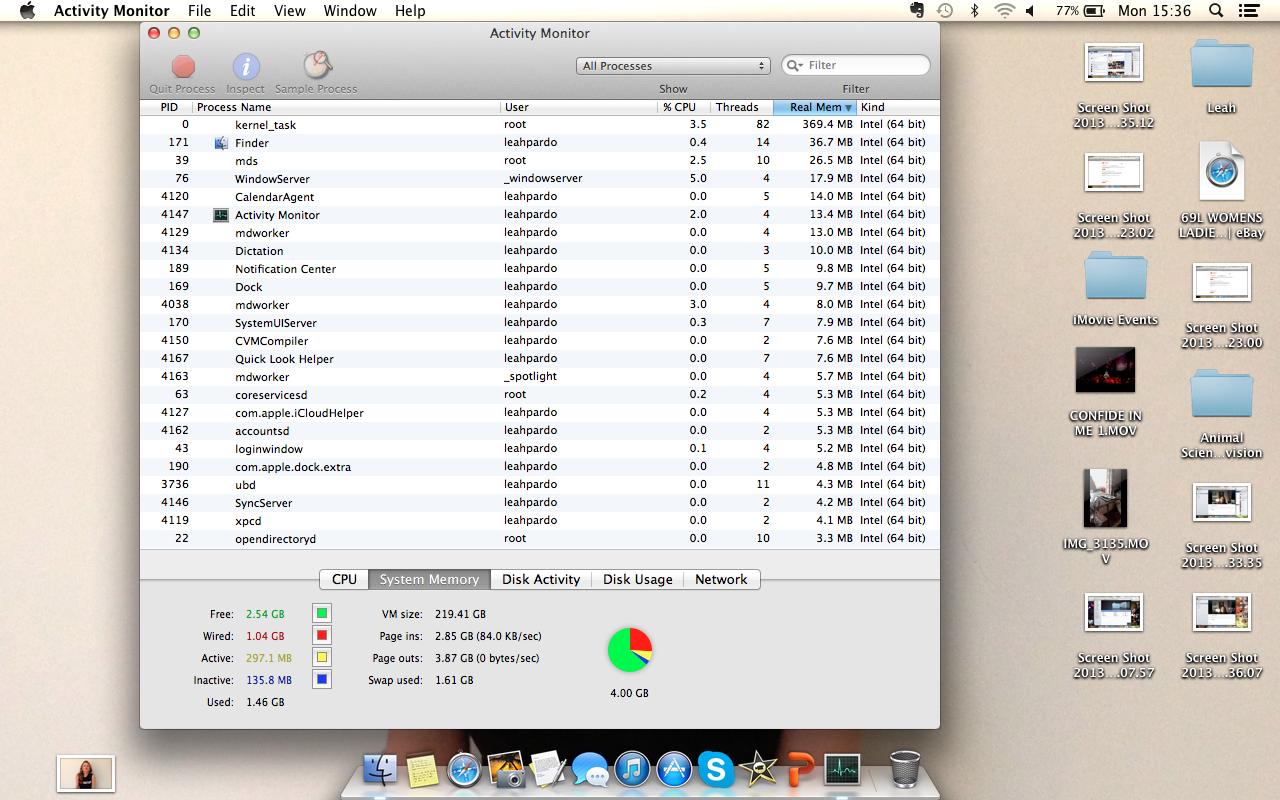The image size is (1280, 800).
Task: Open the Leah folder on desktop
Action: [x=1221, y=65]
